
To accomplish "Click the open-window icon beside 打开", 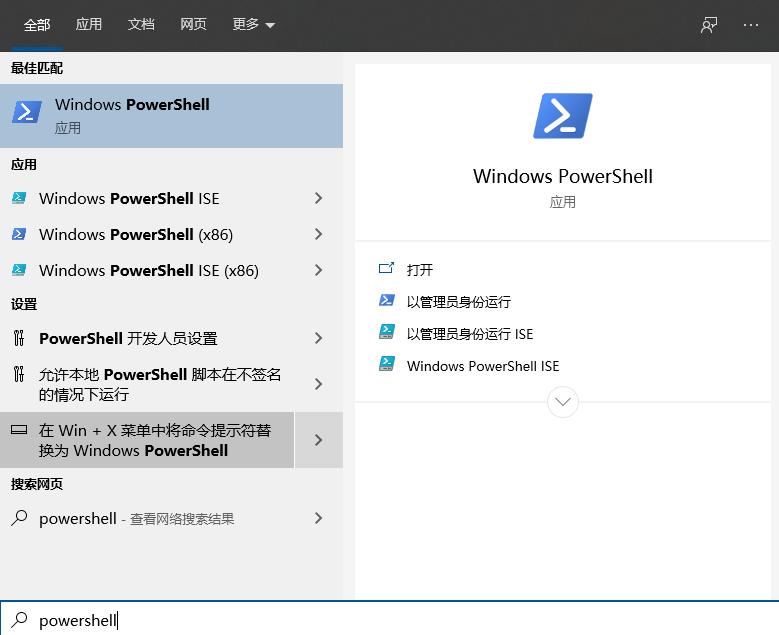I will [x=386, y=269].
